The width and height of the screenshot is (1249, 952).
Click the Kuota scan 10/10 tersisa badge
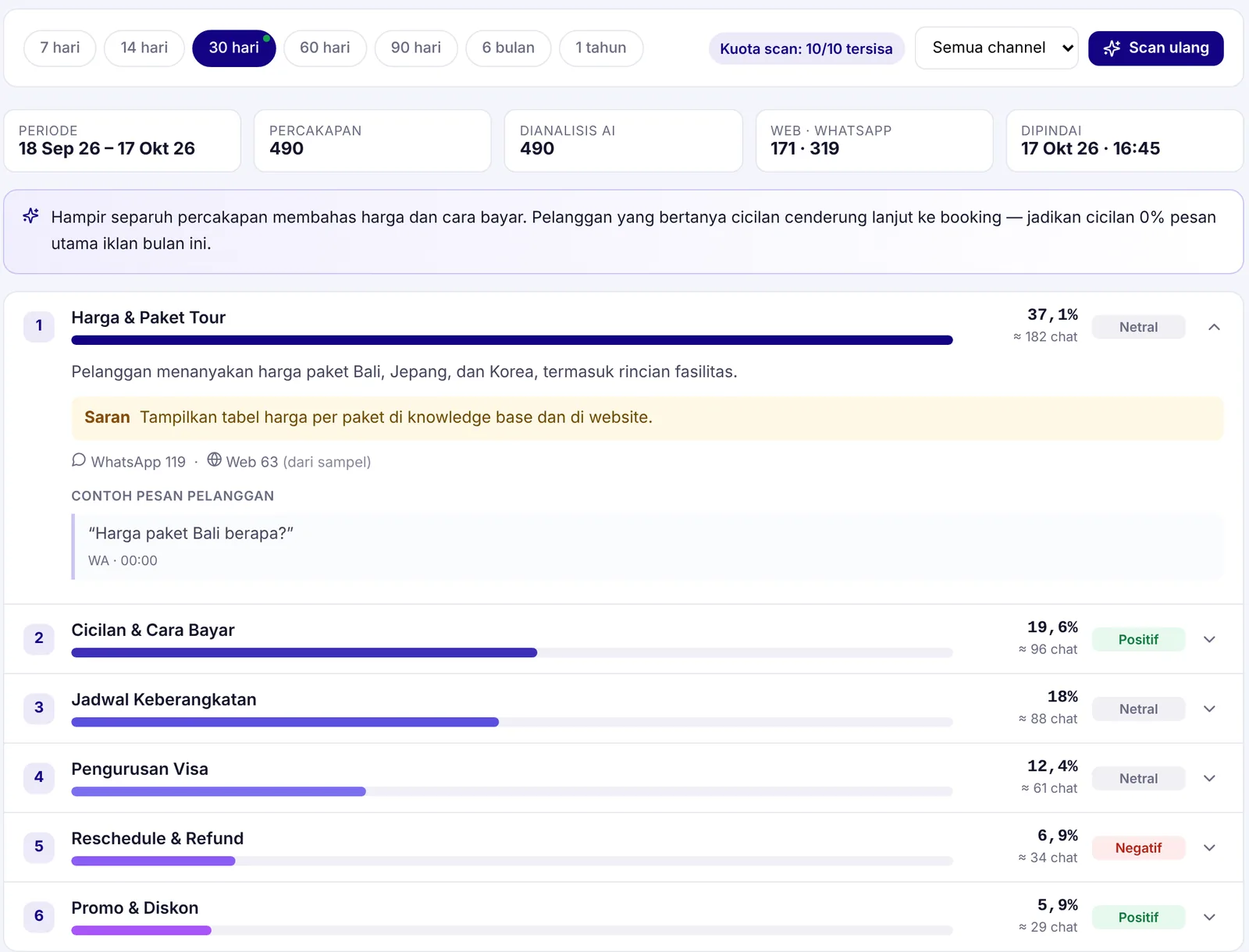pyautogui.click(x=806, y=48)
